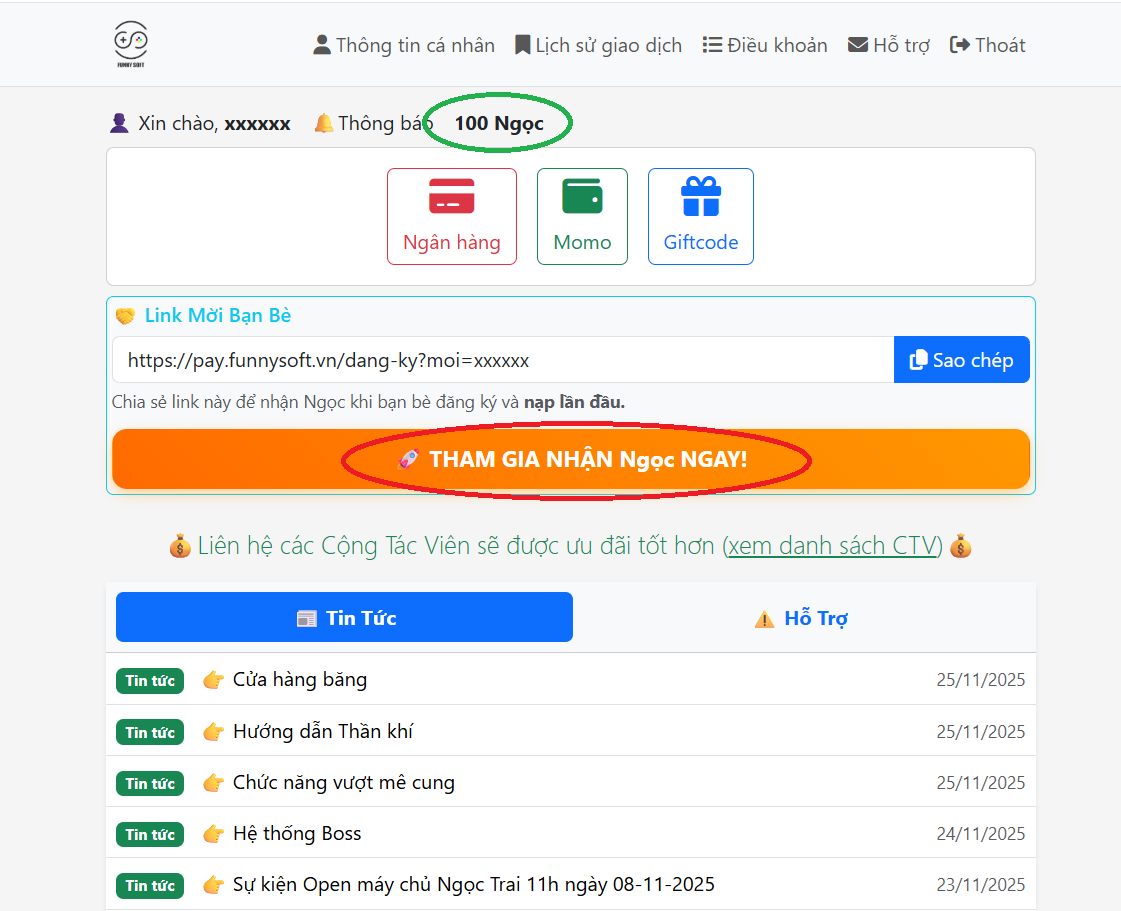Open the Giftcode gift box icon
The height and width of the screenshot is (911, 1121).
pos(700,196)
